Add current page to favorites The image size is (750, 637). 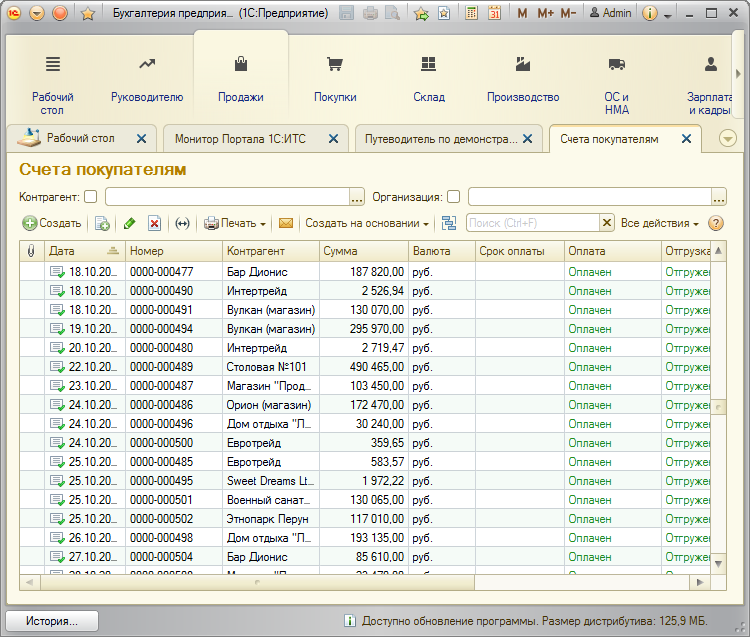click(x=421, y=13)
